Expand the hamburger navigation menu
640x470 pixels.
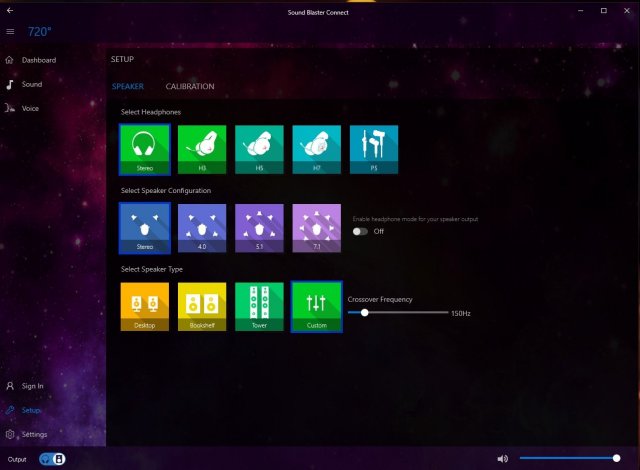(10, 32)
